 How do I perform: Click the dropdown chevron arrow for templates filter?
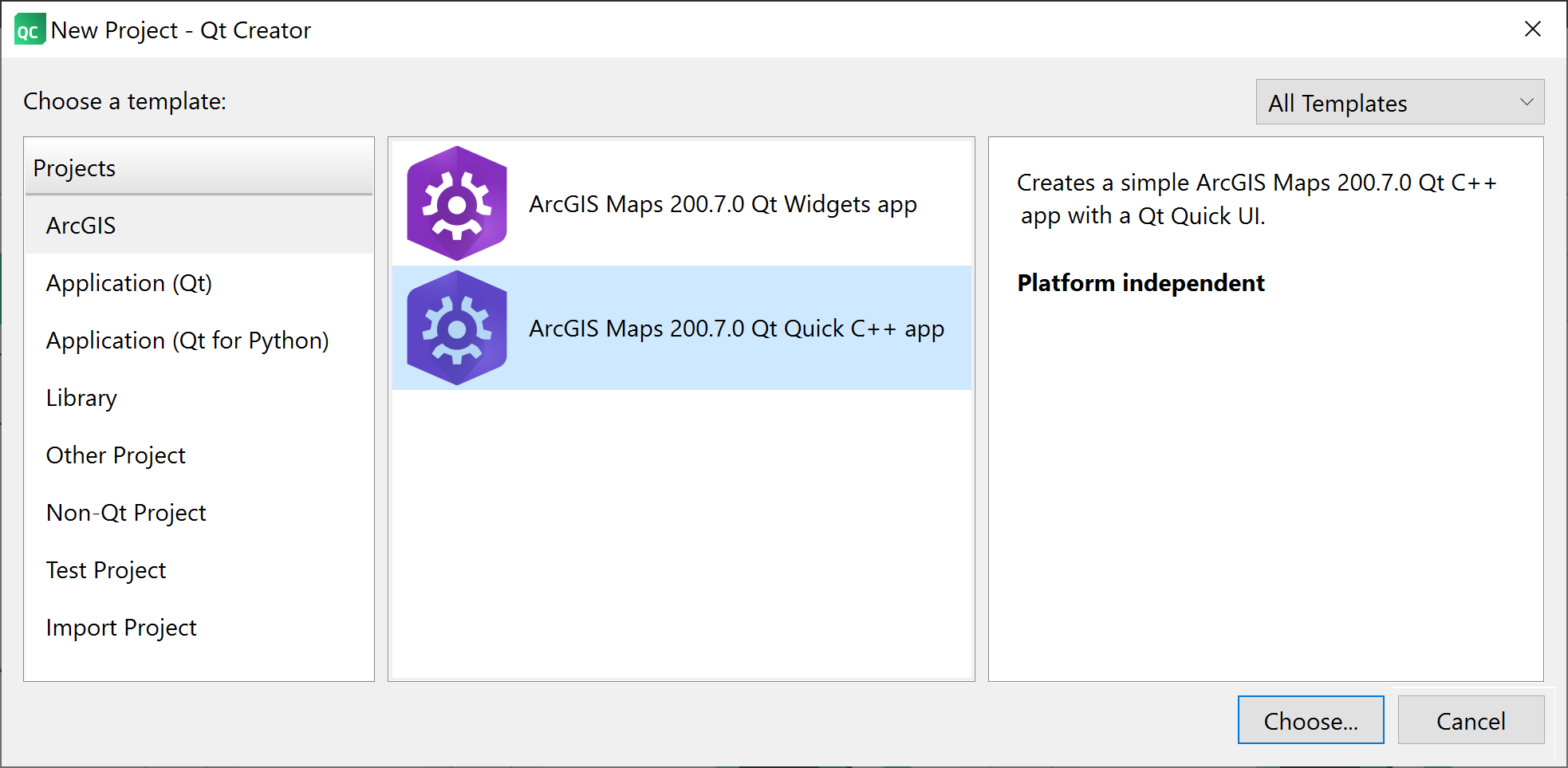(1527, 103)
